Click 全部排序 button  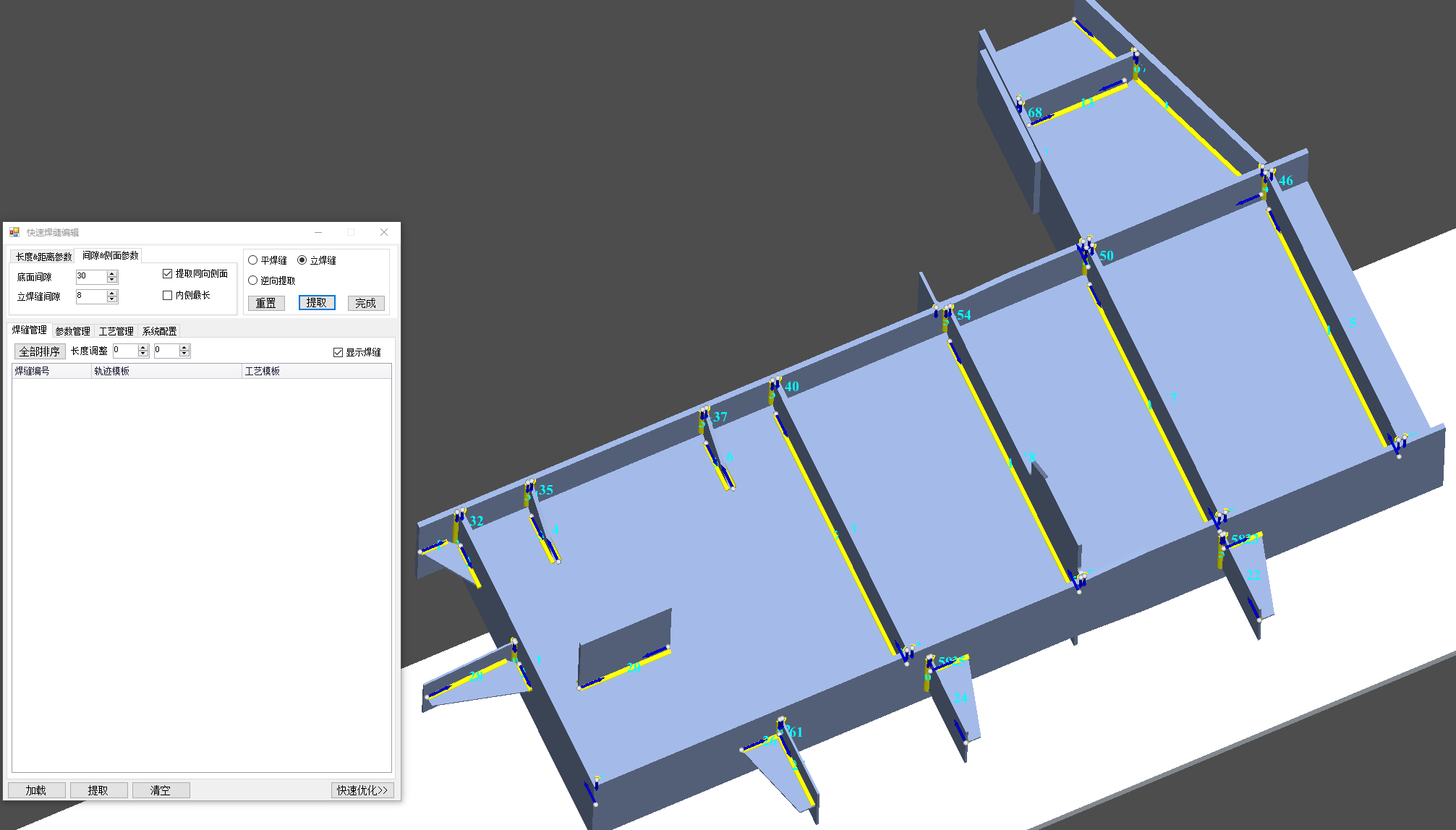pos(40,351)
